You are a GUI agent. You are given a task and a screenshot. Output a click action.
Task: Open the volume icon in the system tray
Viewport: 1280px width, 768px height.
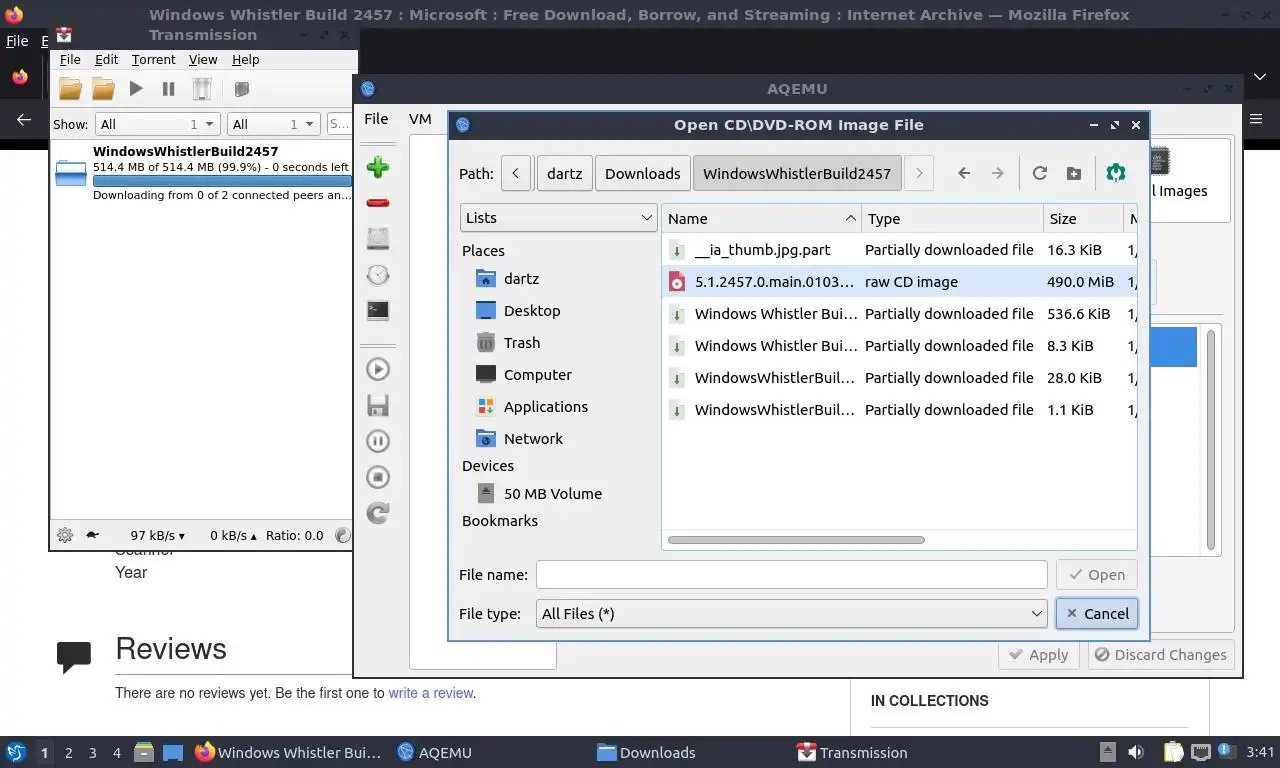tap(1136, 752)
